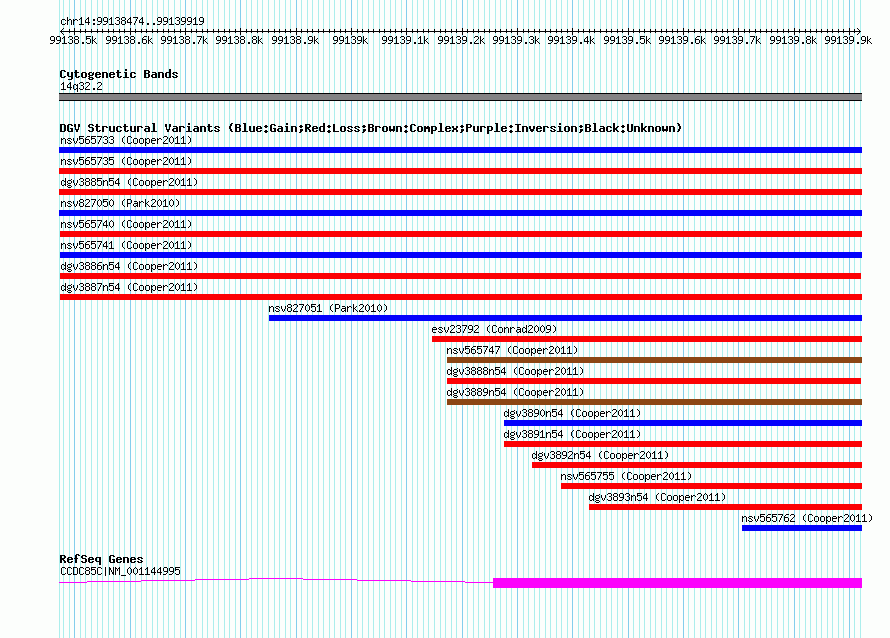890x638 pixels.
Task: Click the 99139.1k ruler tick label
Action: tap(405, 40)
